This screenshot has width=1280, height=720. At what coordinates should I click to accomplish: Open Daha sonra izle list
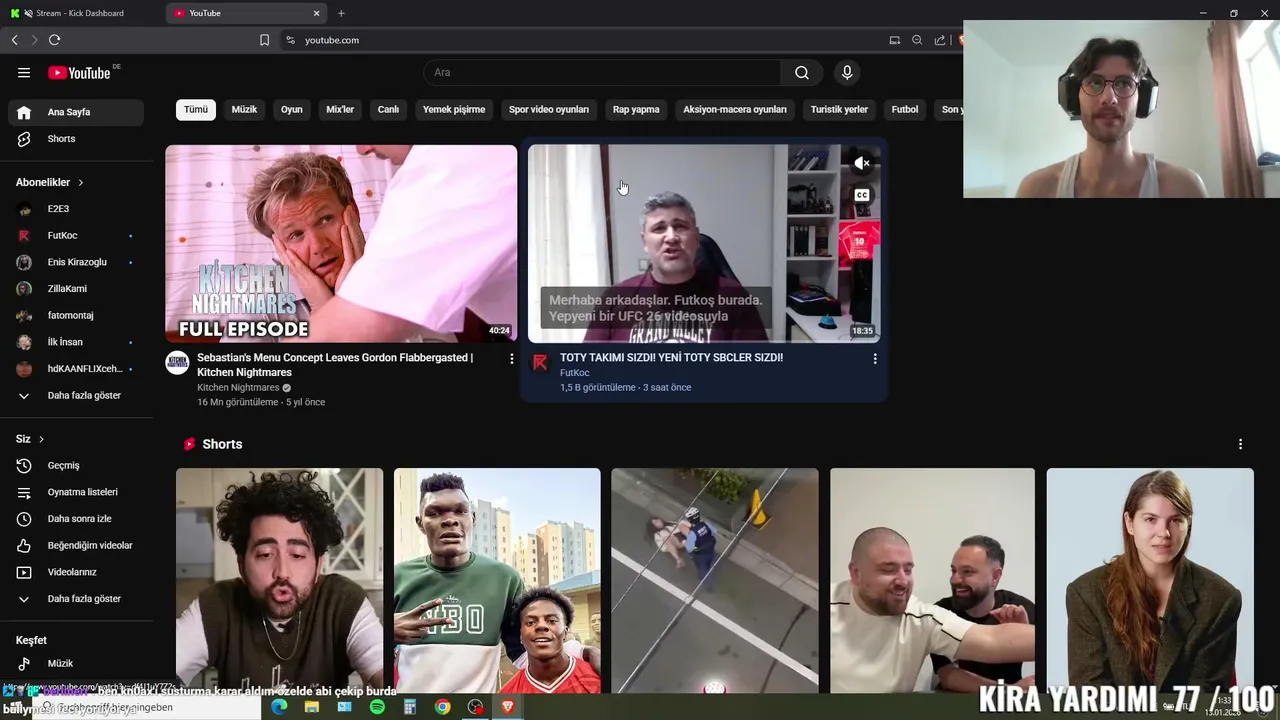pos(76,519)
